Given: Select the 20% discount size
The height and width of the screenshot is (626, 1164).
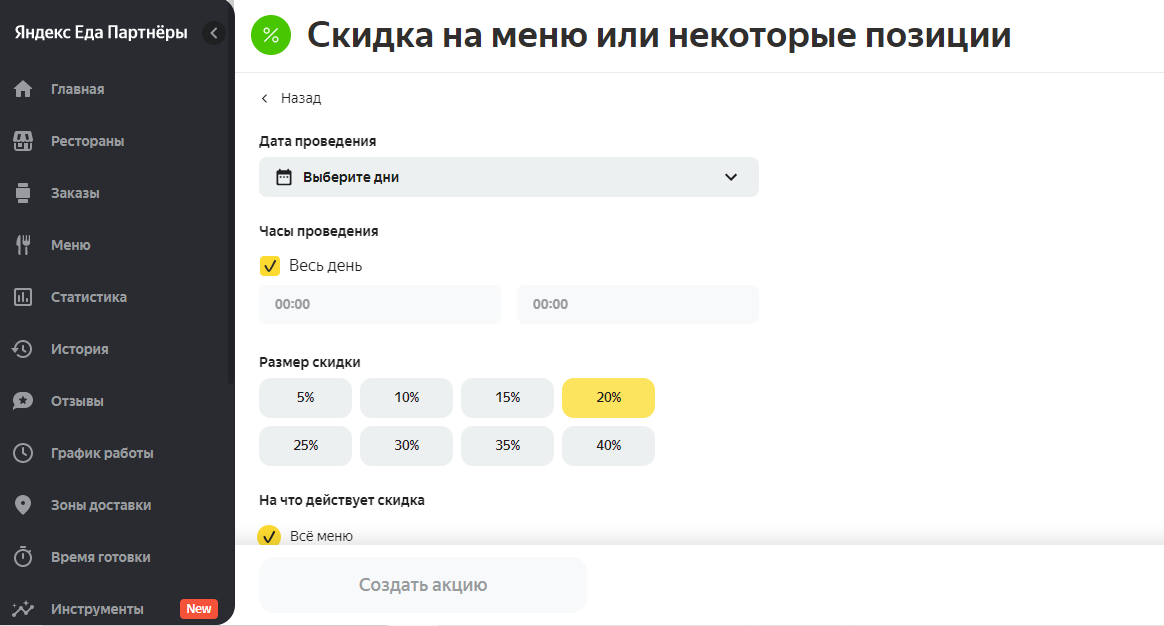Looking at the screenshot, I should 608,397.
